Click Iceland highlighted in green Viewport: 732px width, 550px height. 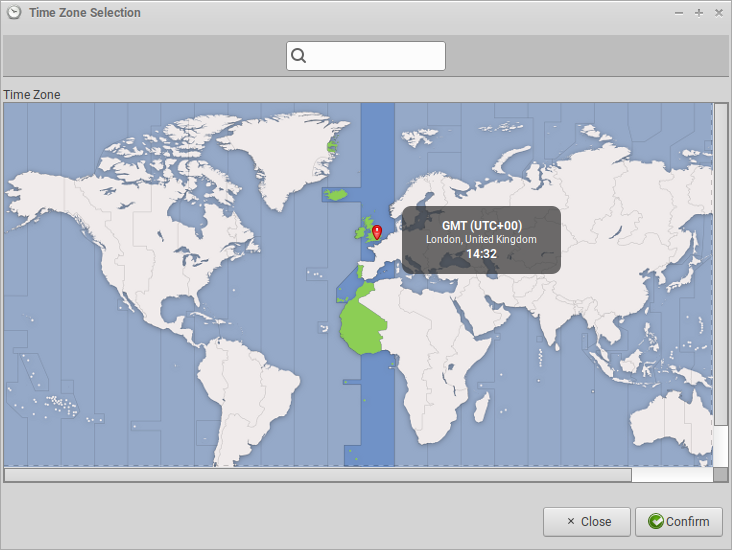(336, 194)
